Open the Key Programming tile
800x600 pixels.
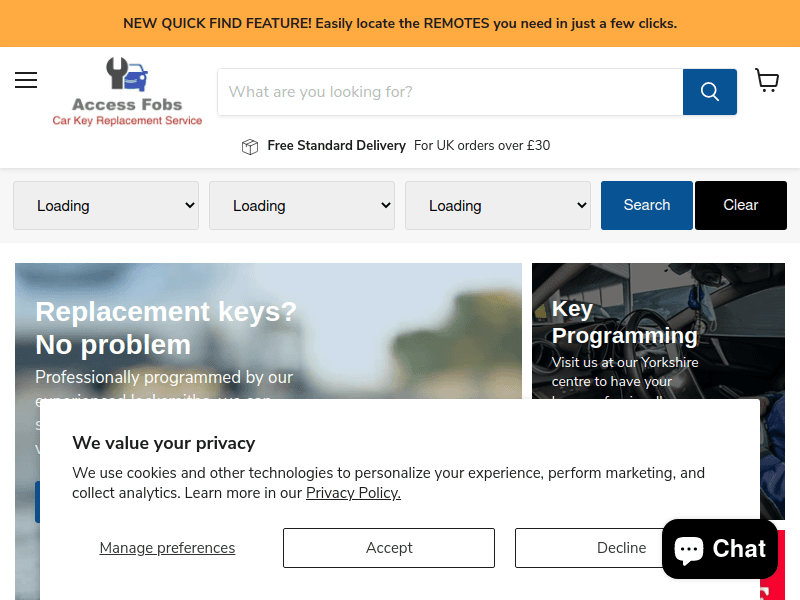pyautogui.click(x=624, y=322)
